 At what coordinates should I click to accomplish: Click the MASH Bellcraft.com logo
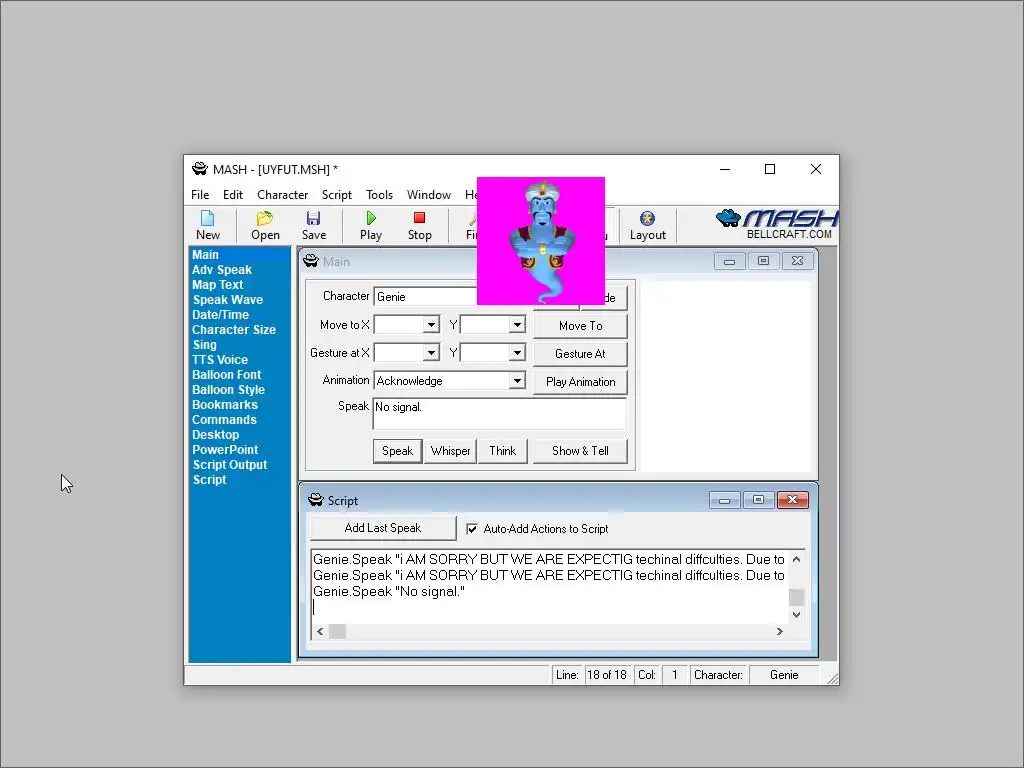(776, 224)
